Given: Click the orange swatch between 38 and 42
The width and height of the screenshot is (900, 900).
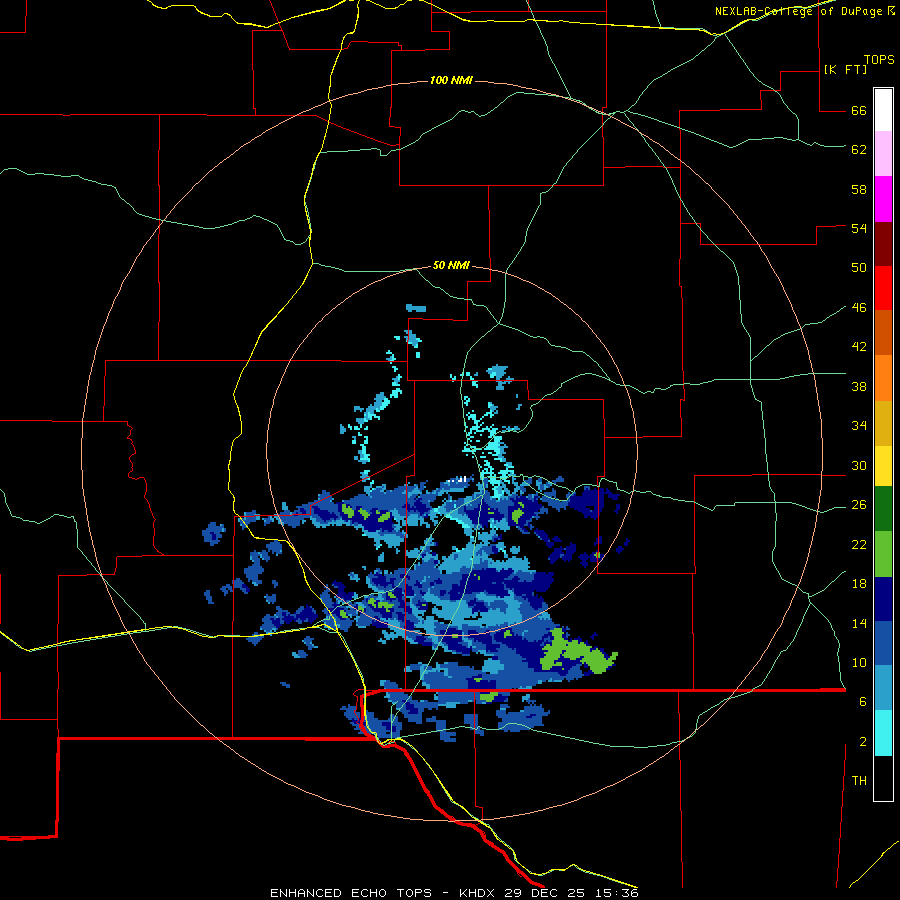Looking at the screenshot, I should tap(883, 378).
